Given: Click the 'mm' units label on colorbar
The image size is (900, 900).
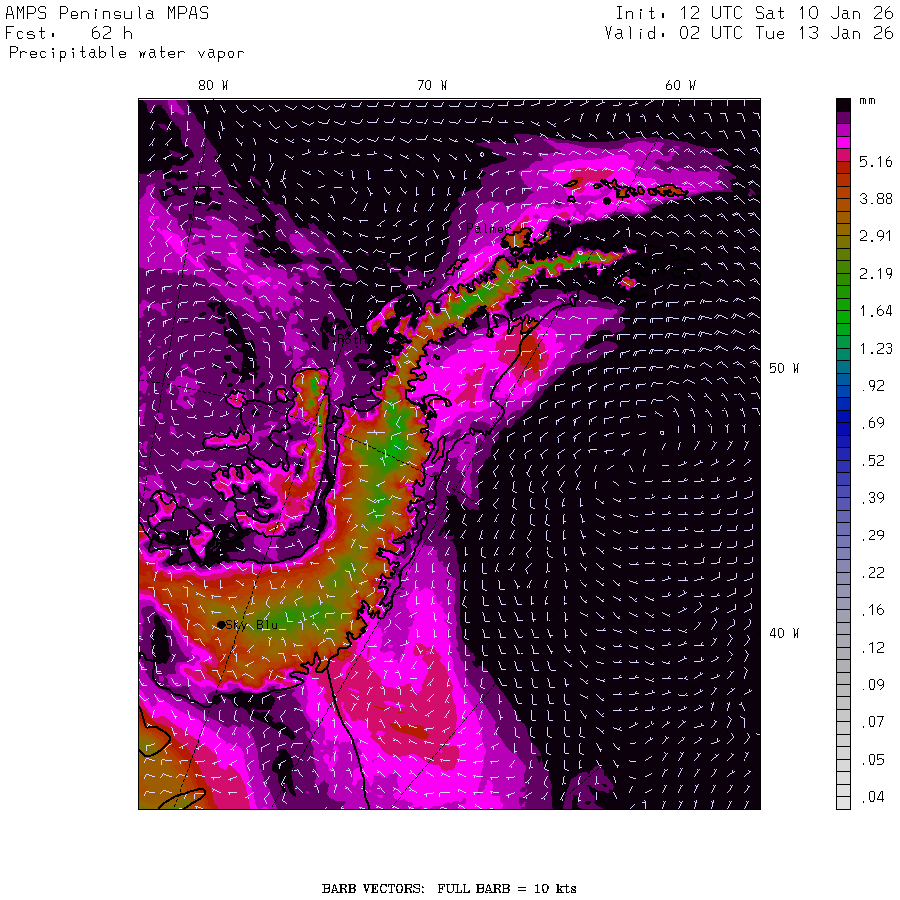Looking at the screenshot, I should tap(867, 101).
